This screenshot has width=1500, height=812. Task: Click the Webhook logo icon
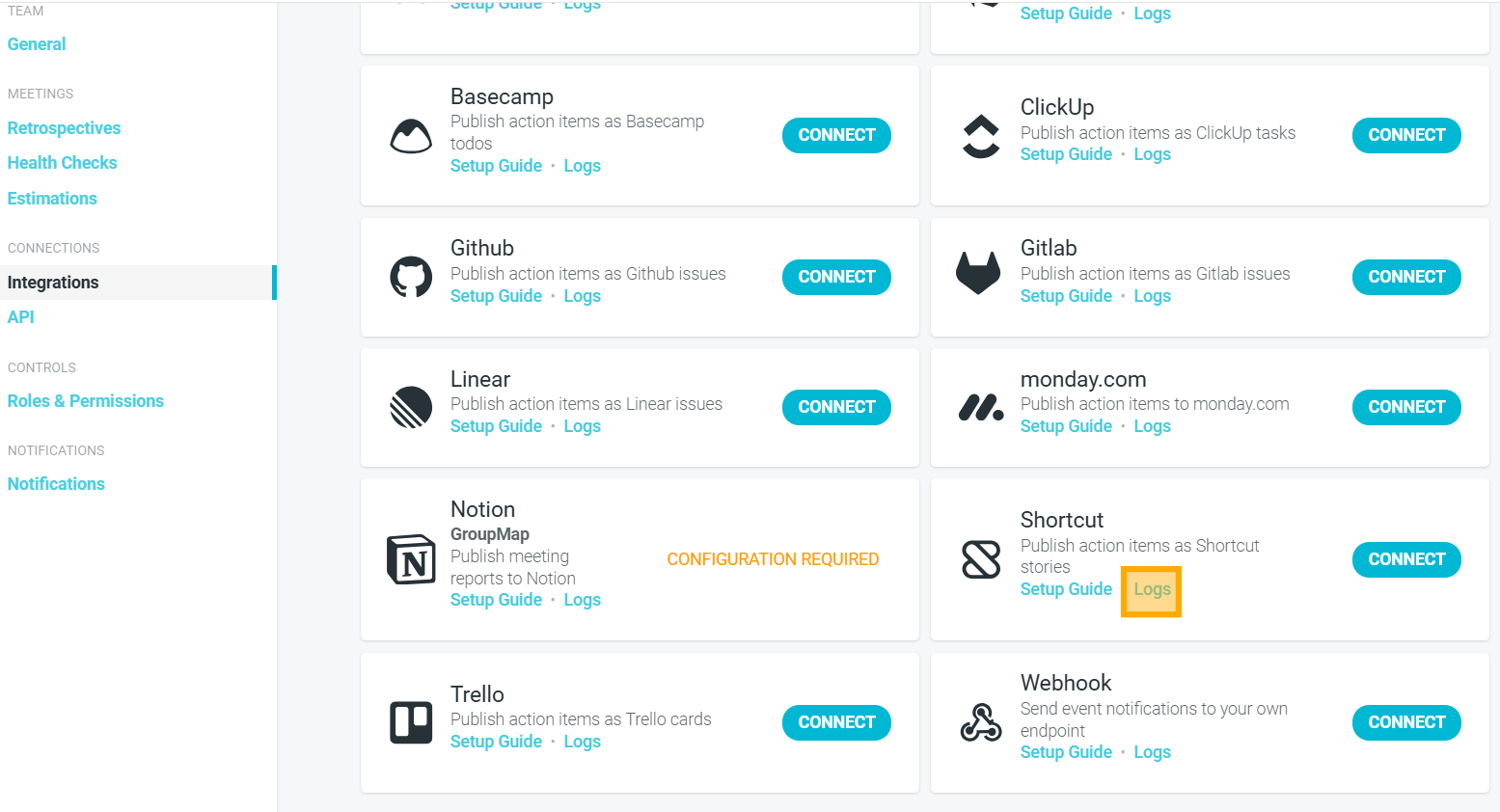pyautogui.click(x=981, y=722)
